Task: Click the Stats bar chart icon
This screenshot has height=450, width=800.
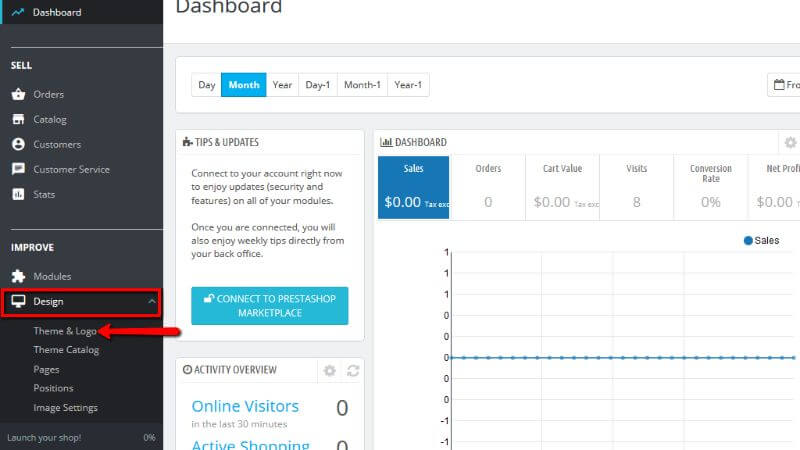Action: (x=18, y=194)
